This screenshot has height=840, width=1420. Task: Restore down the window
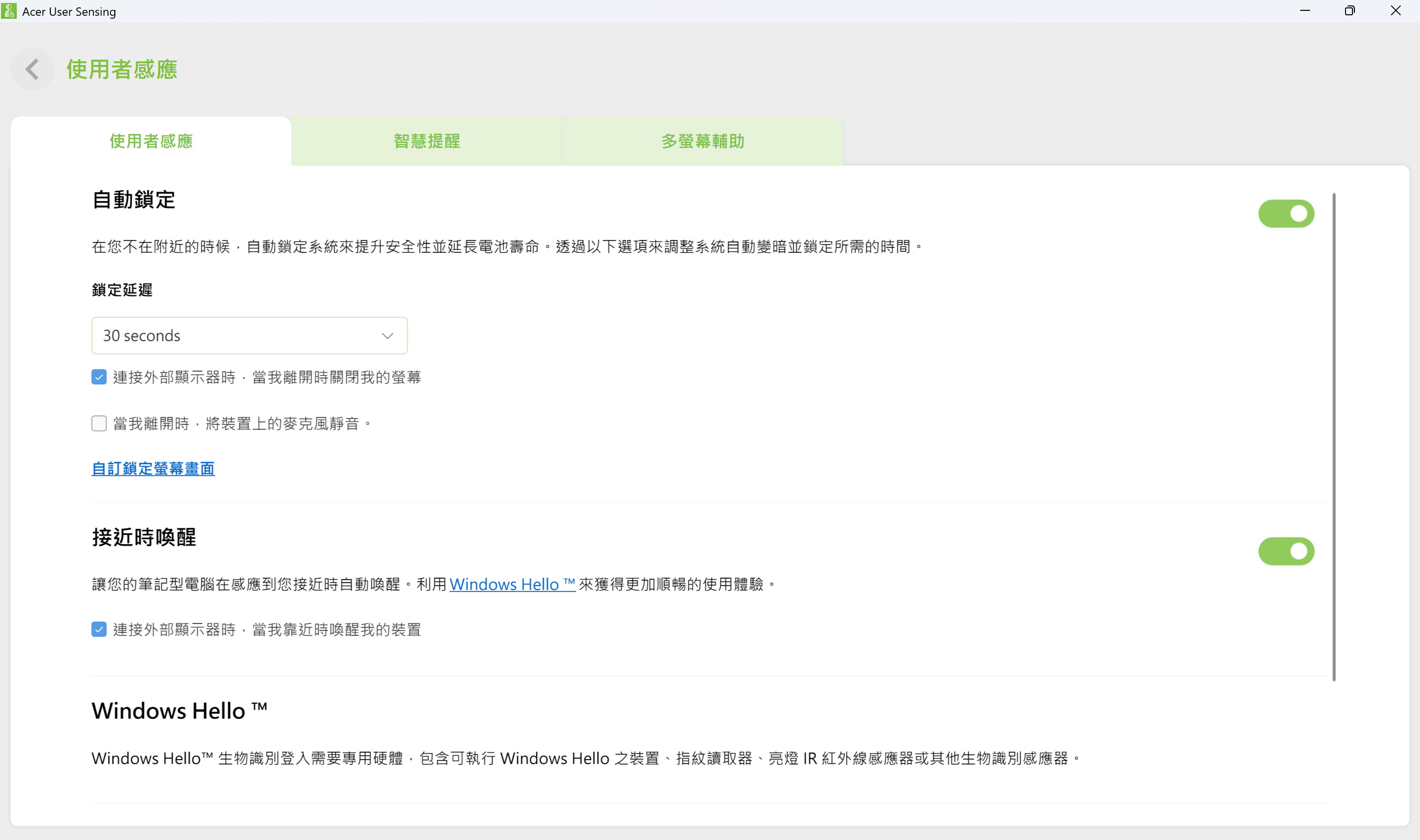tap(1349, 11)
